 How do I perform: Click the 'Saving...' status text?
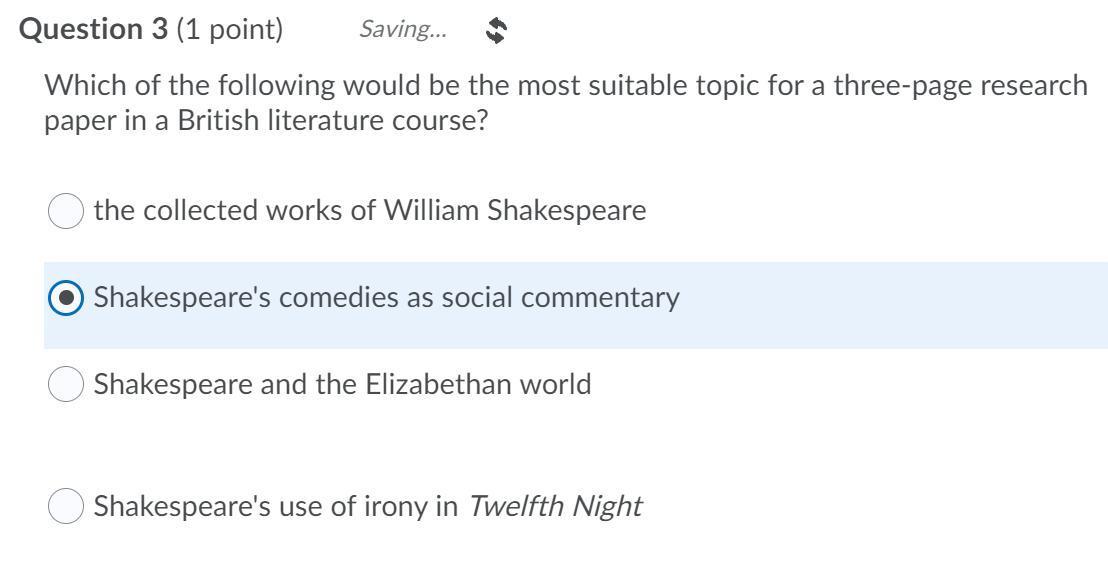(x=403, y=31)
